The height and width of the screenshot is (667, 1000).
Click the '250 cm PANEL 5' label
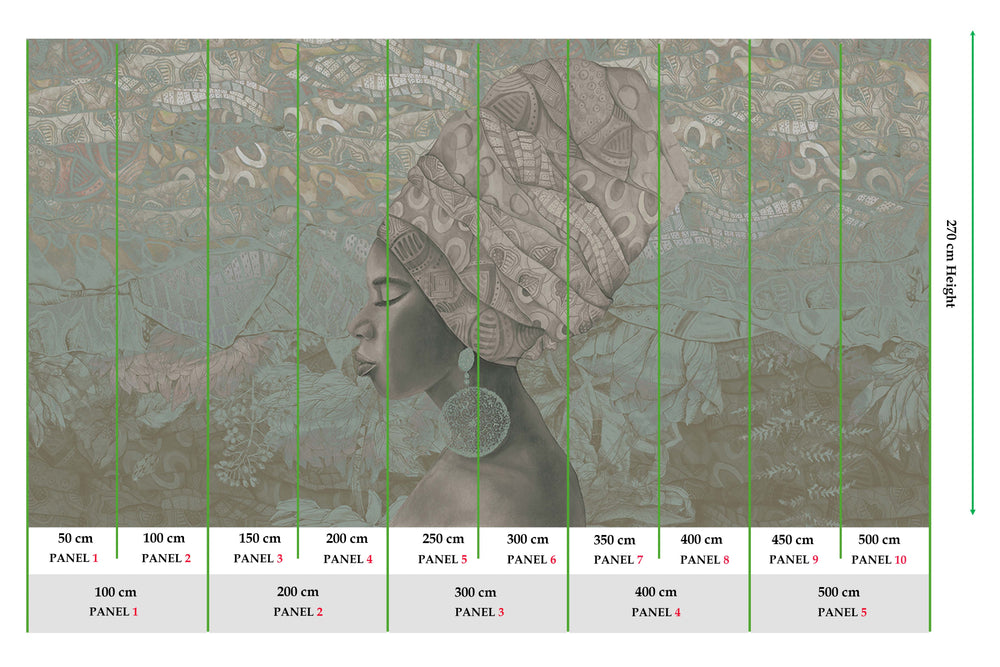(x=443, y=548)
